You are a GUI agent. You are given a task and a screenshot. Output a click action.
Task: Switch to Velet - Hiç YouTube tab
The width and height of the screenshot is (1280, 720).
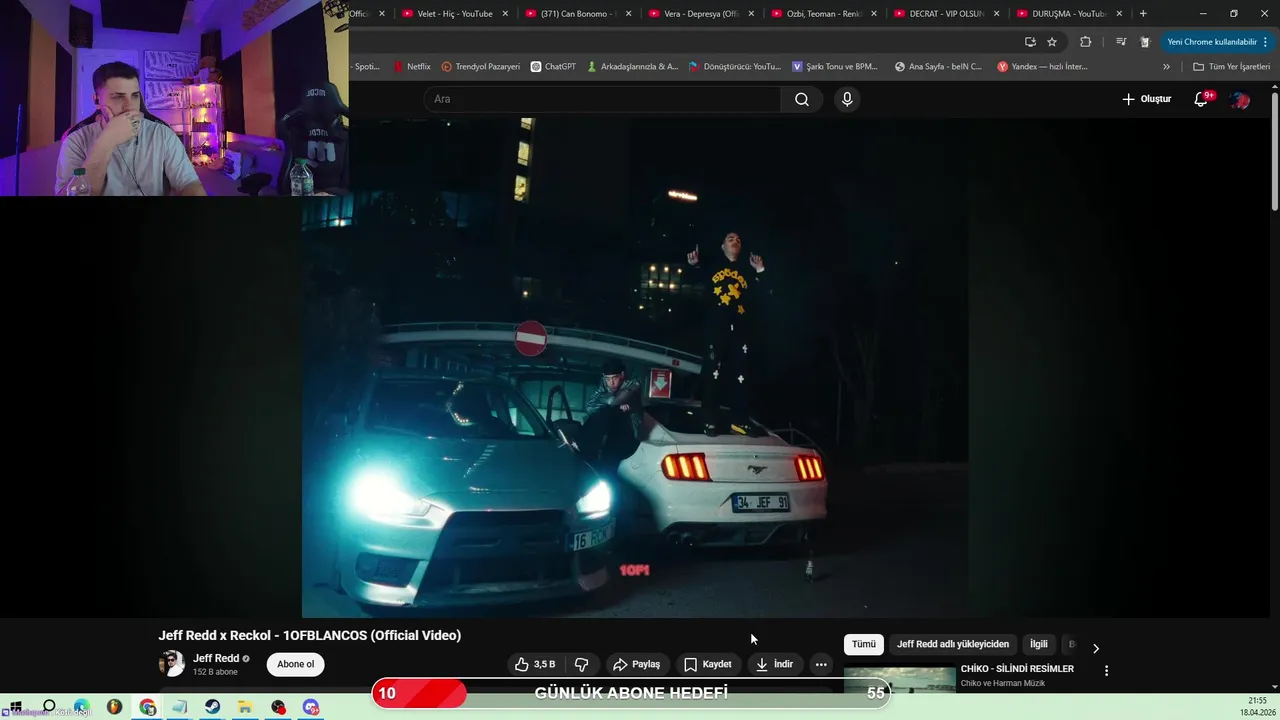pyautogui.click(x=455, y=14)
